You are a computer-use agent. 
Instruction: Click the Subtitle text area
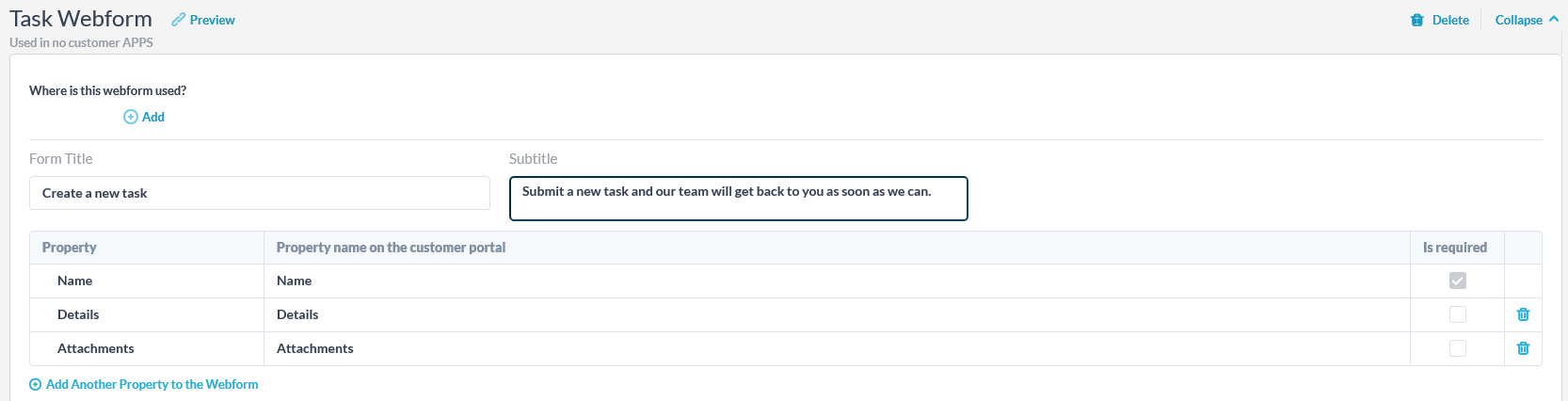coord(739,199)
